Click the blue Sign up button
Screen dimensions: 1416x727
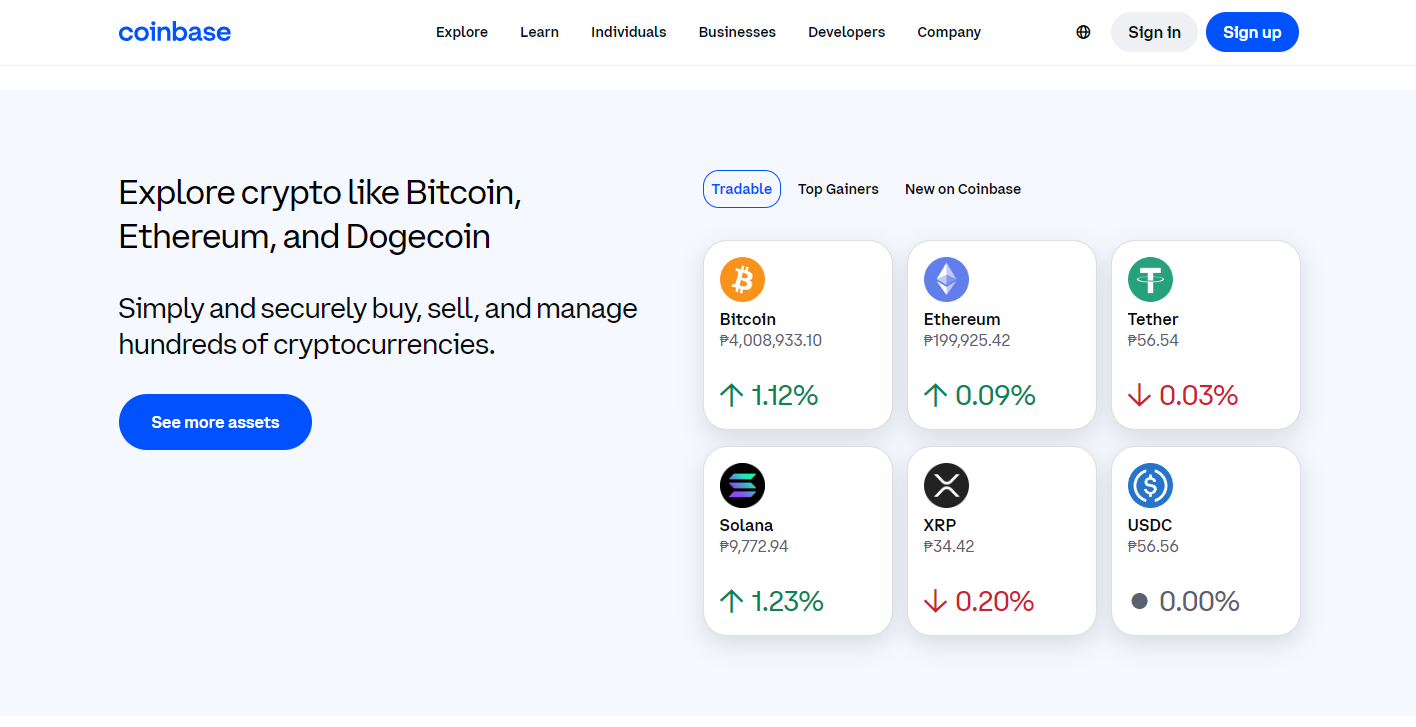pos(1252,32)
